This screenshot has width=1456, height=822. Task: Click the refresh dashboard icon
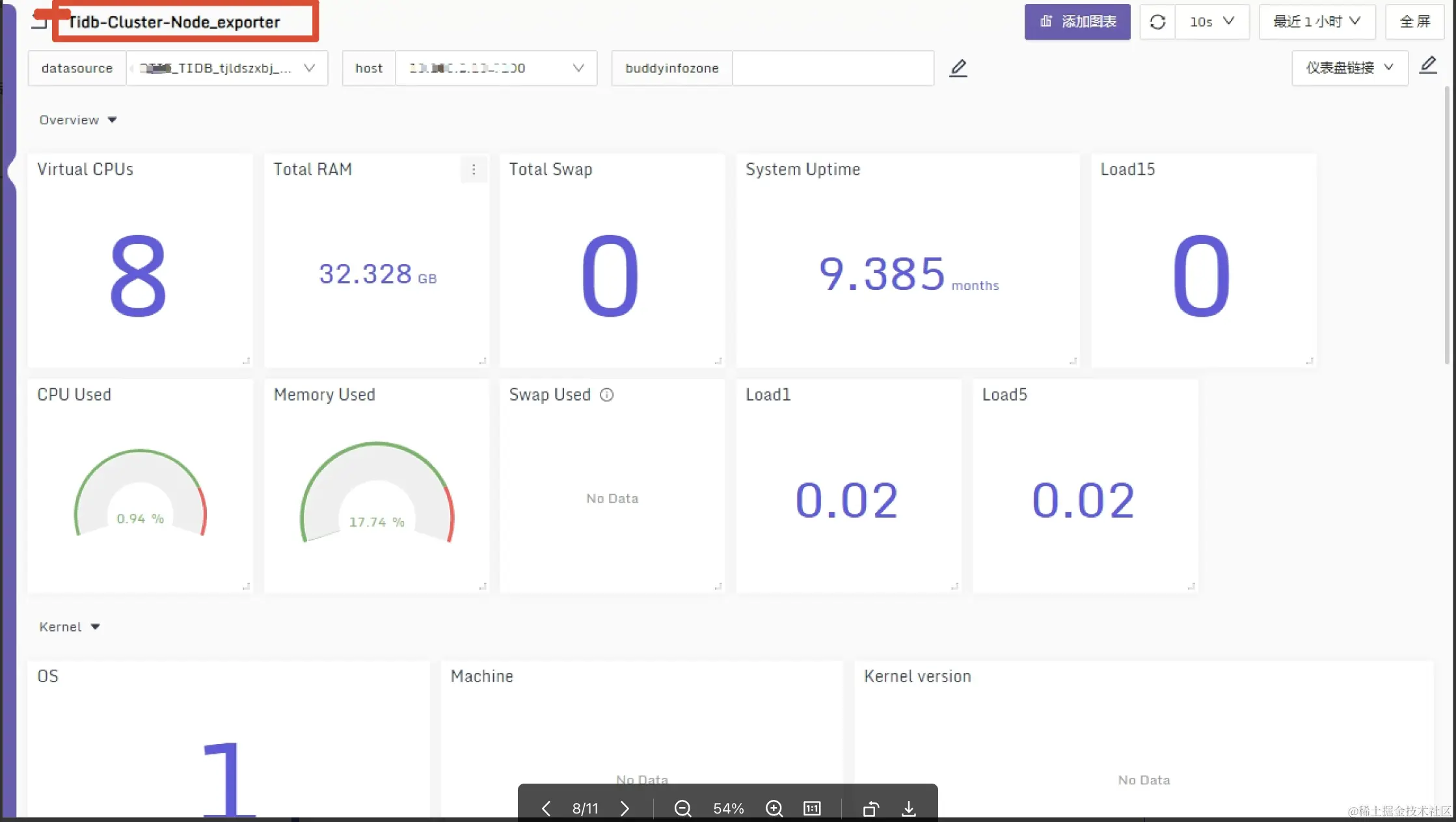click(x=1157, y=22)
